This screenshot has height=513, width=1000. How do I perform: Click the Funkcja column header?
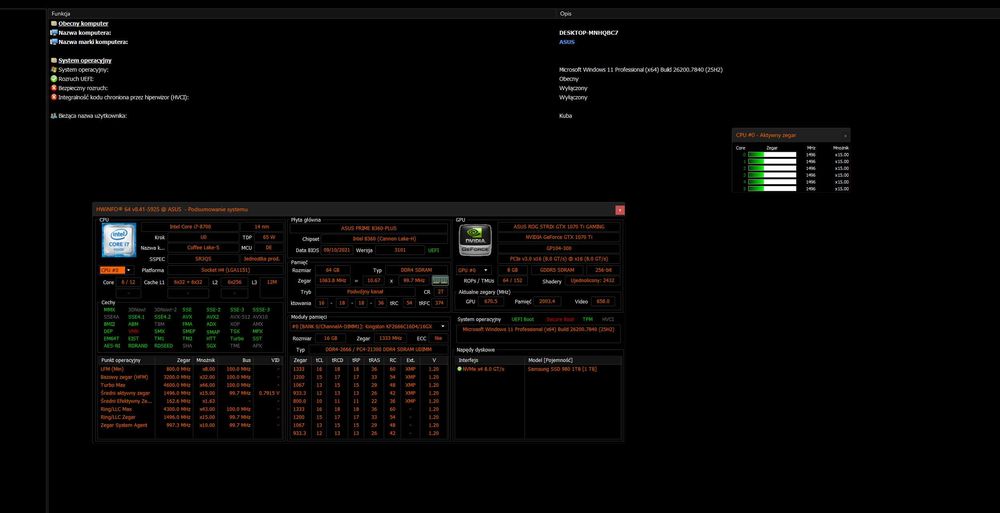tap(61, 13)
